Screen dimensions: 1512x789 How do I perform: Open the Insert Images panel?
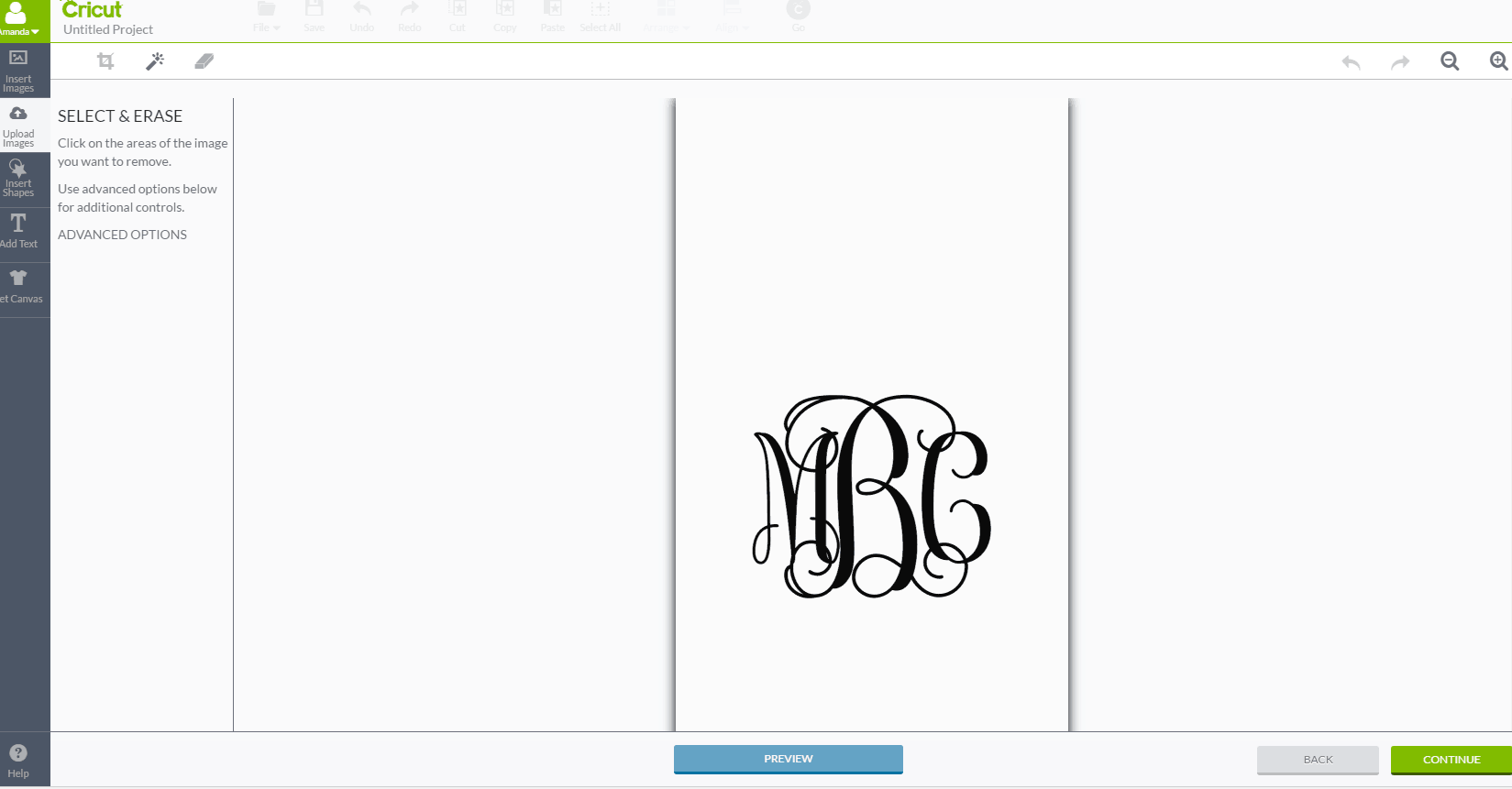click(18, 71)
